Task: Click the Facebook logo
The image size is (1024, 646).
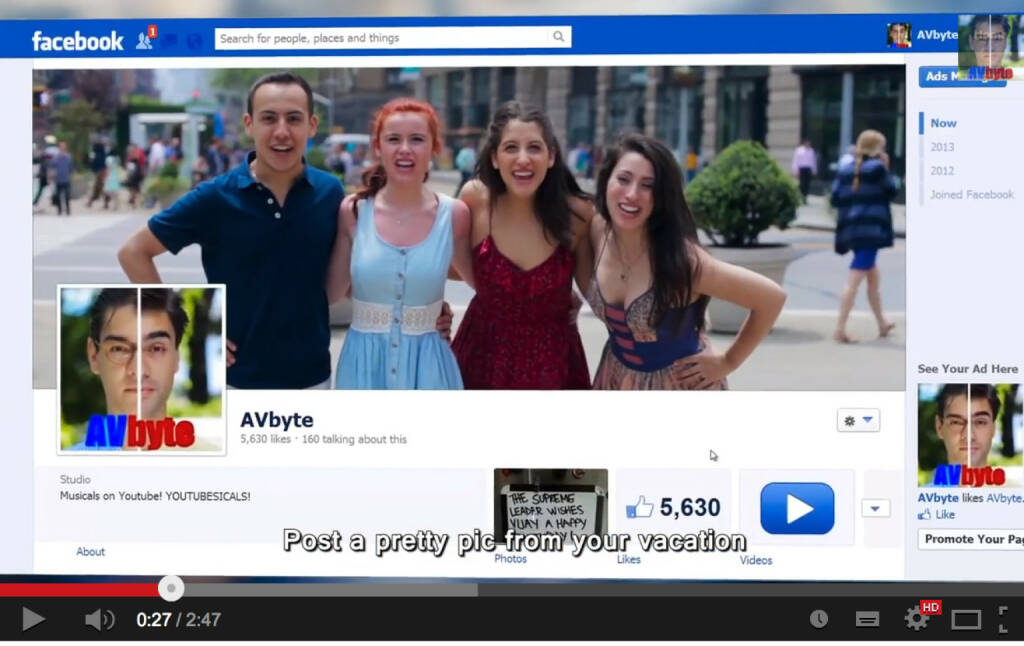Action: [77, 41]
